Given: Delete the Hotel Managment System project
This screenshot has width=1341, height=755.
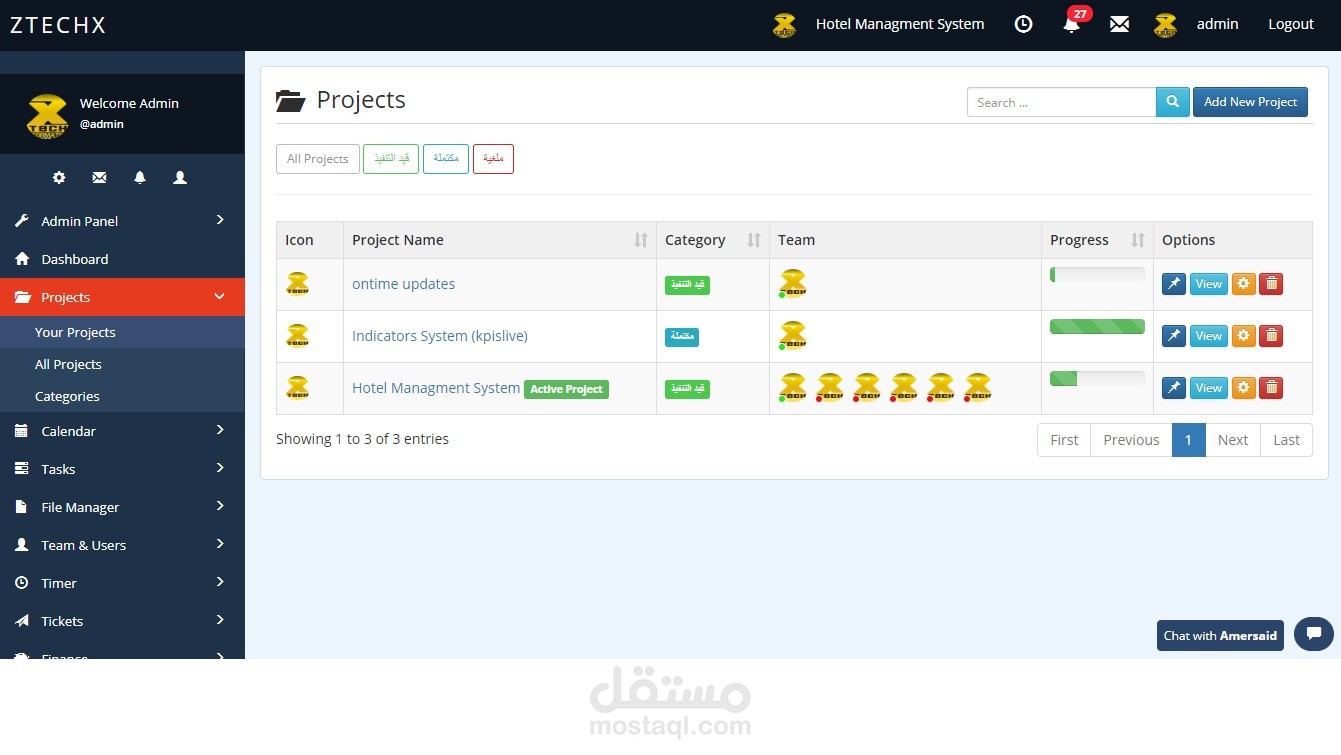Looking at the screenshot, I should coord(1271,388).
